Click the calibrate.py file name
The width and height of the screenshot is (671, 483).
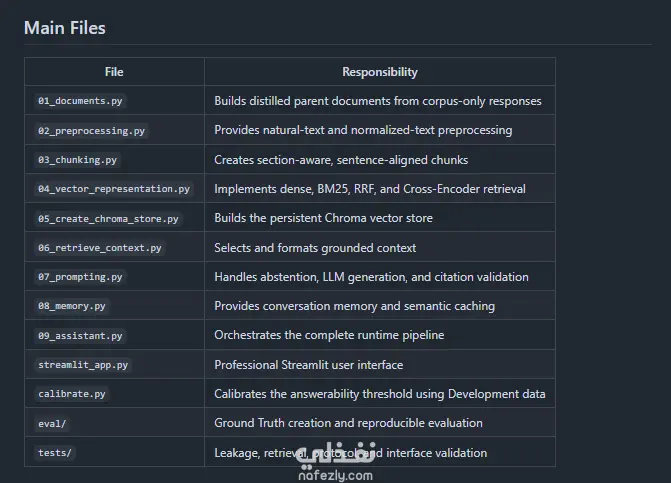(71, 394)
